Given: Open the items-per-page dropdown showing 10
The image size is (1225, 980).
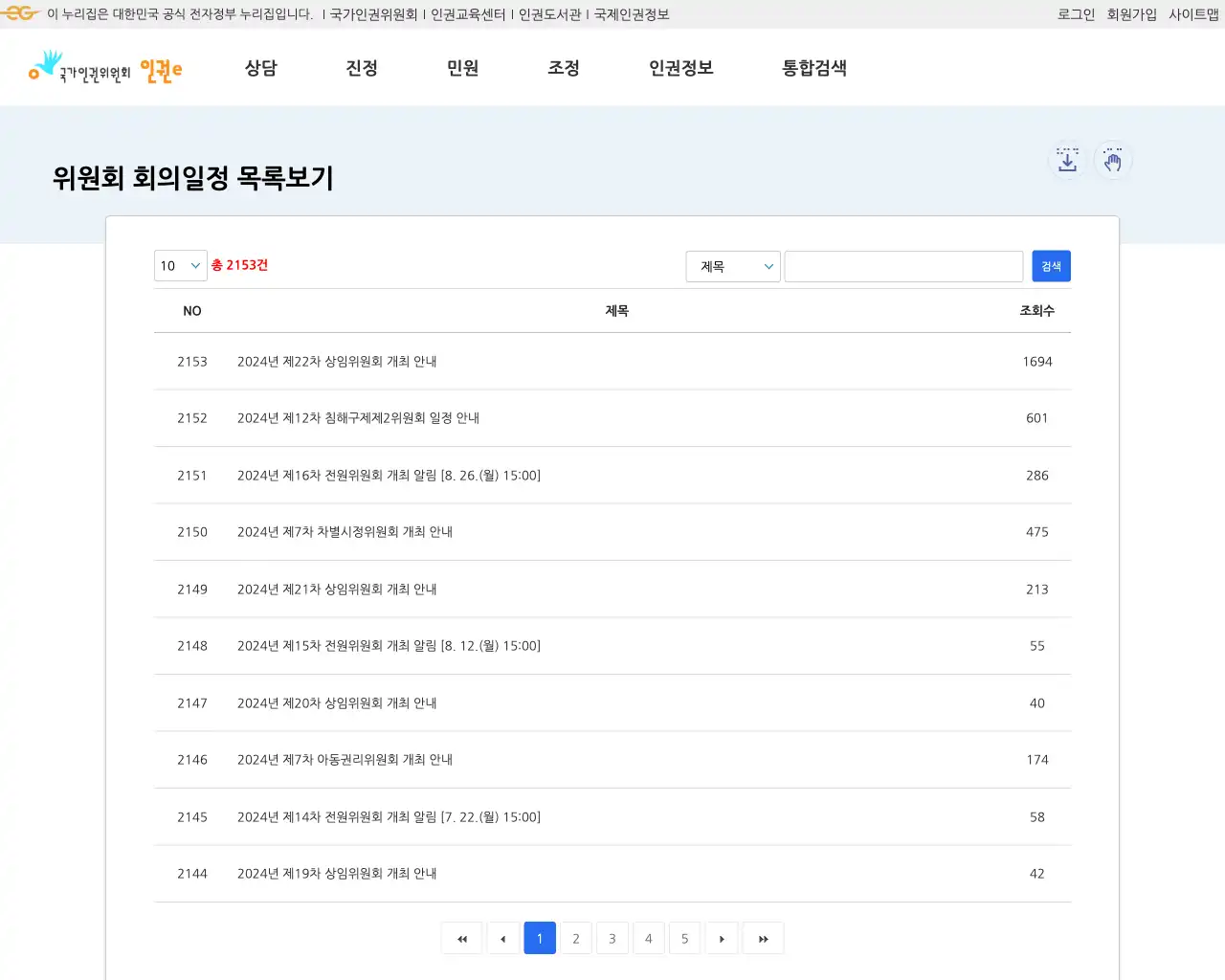Looking at the screenshot, I should (x=180, y=265).
